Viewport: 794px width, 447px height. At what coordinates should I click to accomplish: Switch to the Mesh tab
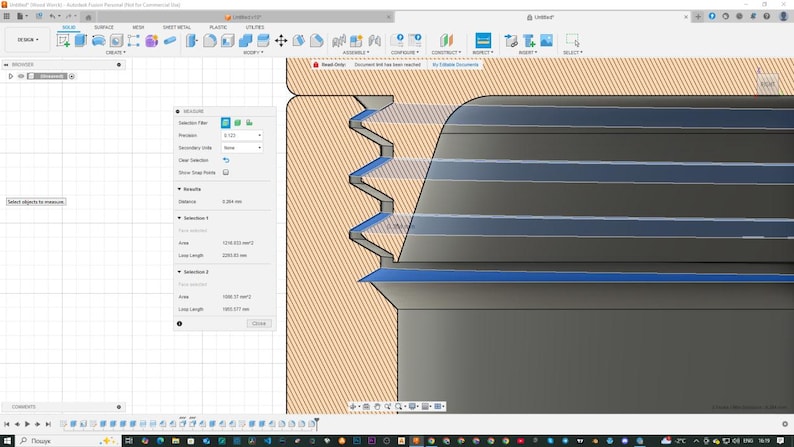(138, 27)
